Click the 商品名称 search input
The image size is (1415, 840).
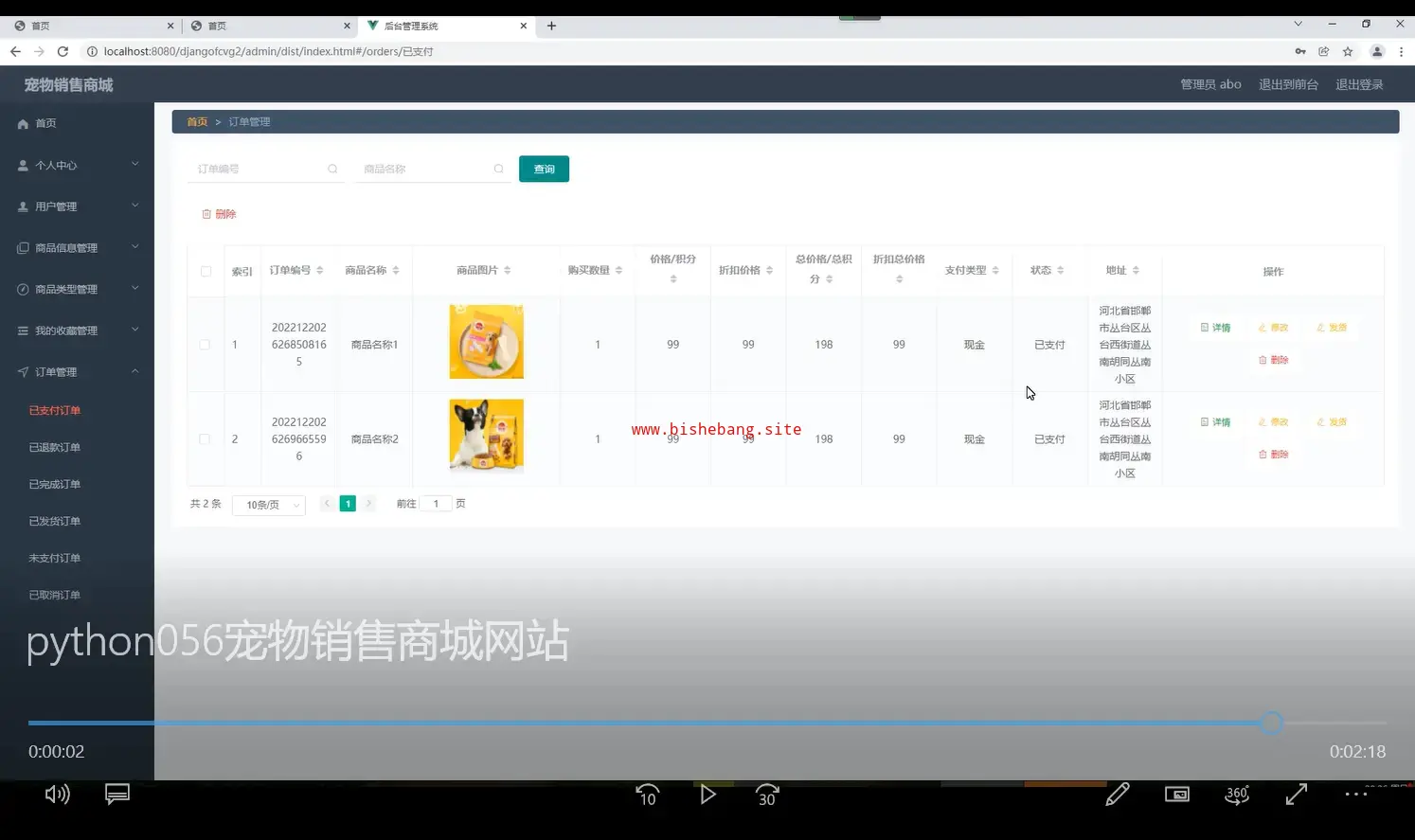coord(432,169)
